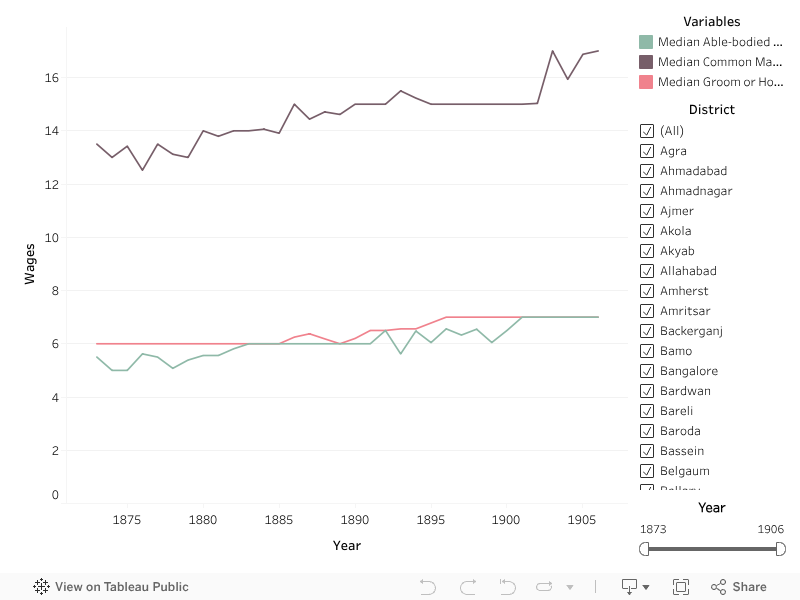Click the right handle of the Year slider
This screenshot has height=600, width=800.
780,549
